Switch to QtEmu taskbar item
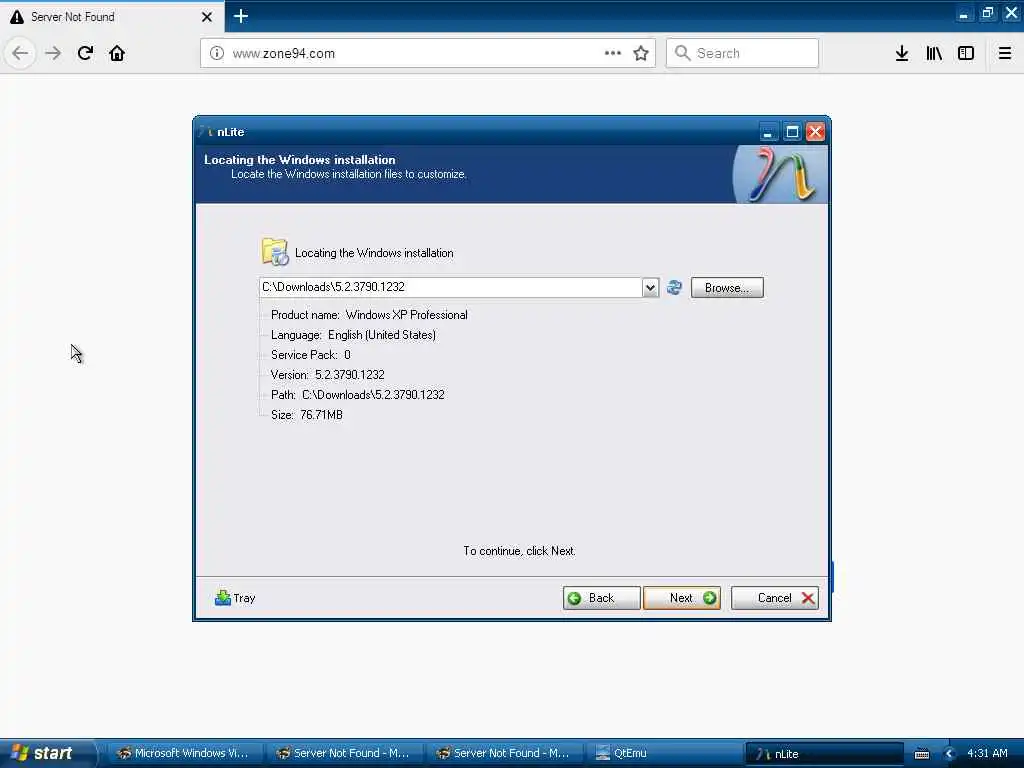The width and height of the screenshot is (1024, 768). (x=664, y=753)
